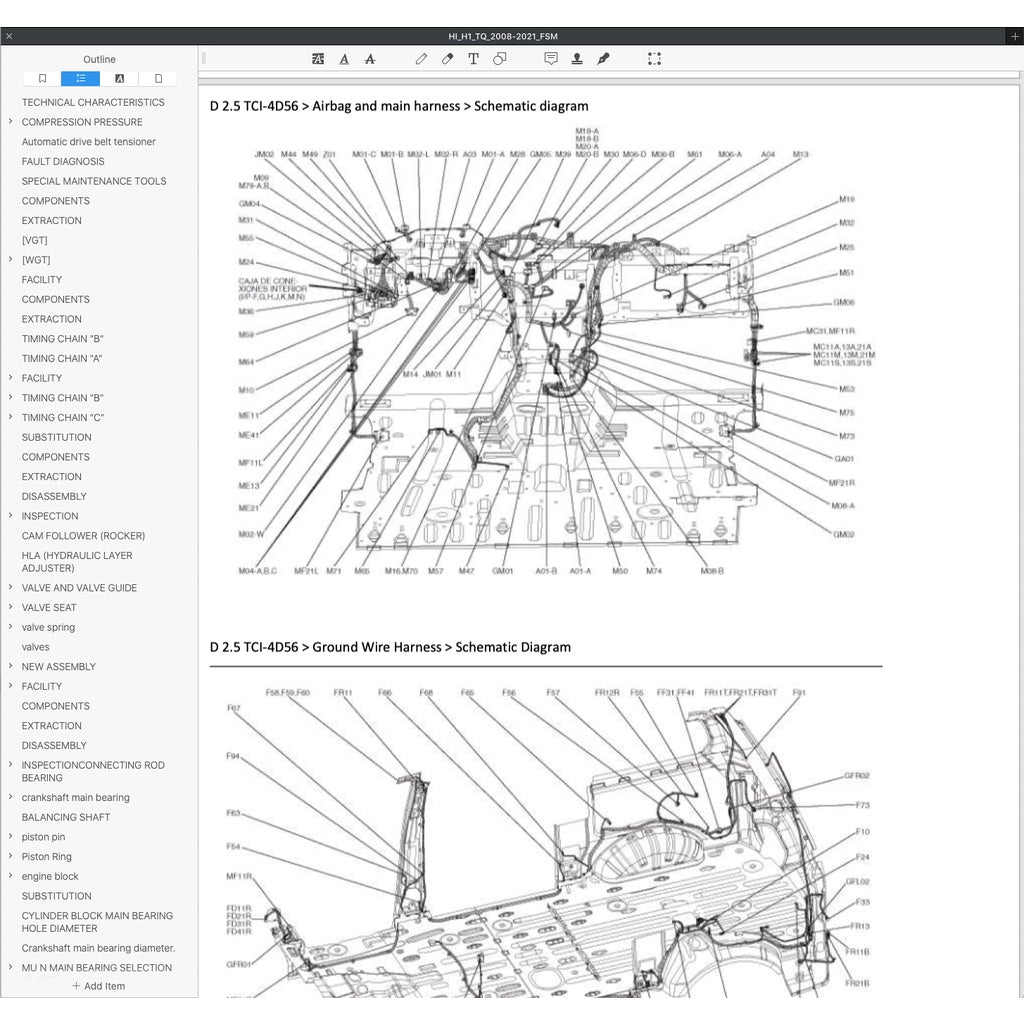1024x1024 pixels.
Task: Switch to the Bookmarks sidebar tab
Action: point(42,78)
